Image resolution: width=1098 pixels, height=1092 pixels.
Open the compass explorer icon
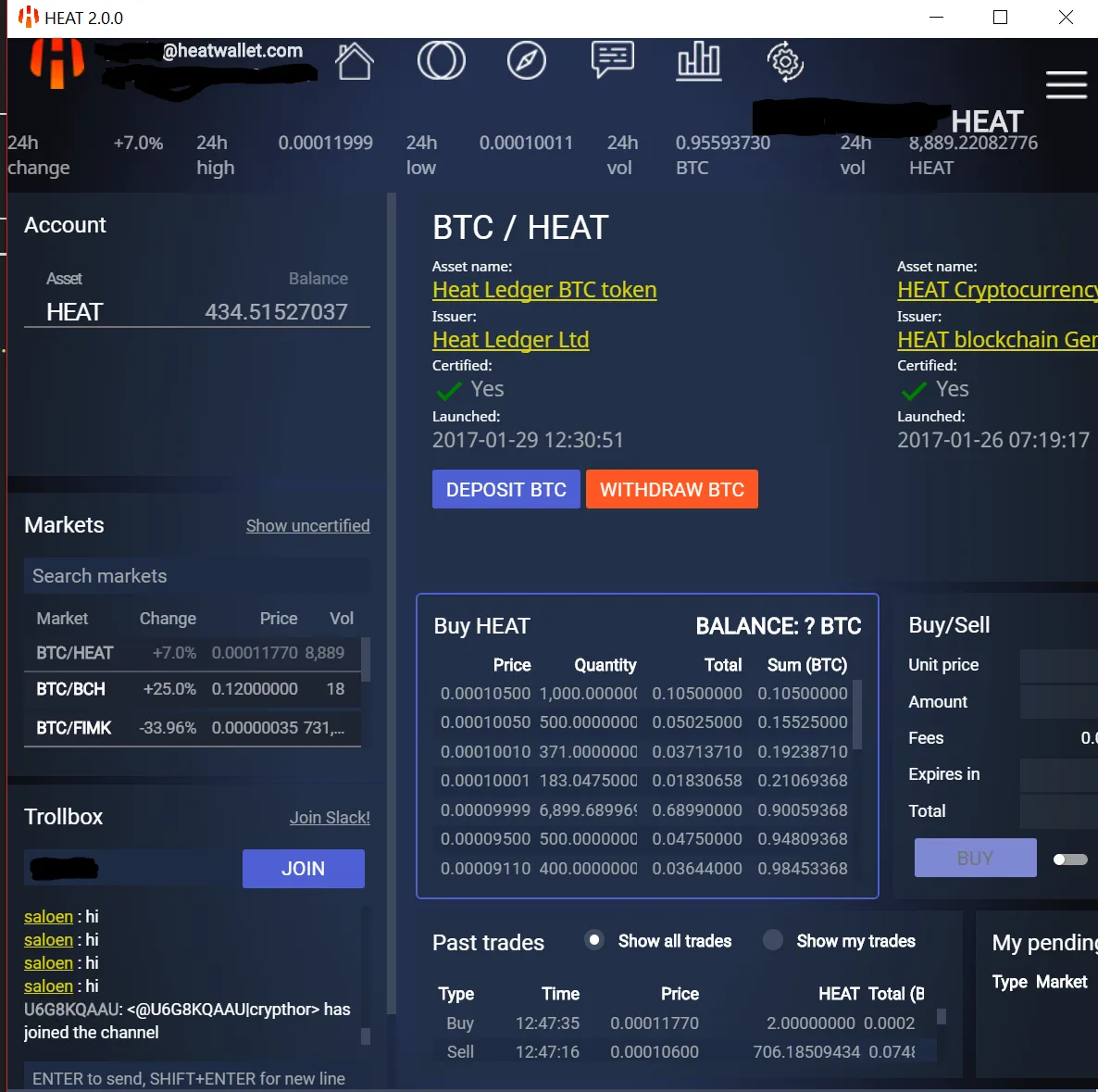tap(526, 61)
